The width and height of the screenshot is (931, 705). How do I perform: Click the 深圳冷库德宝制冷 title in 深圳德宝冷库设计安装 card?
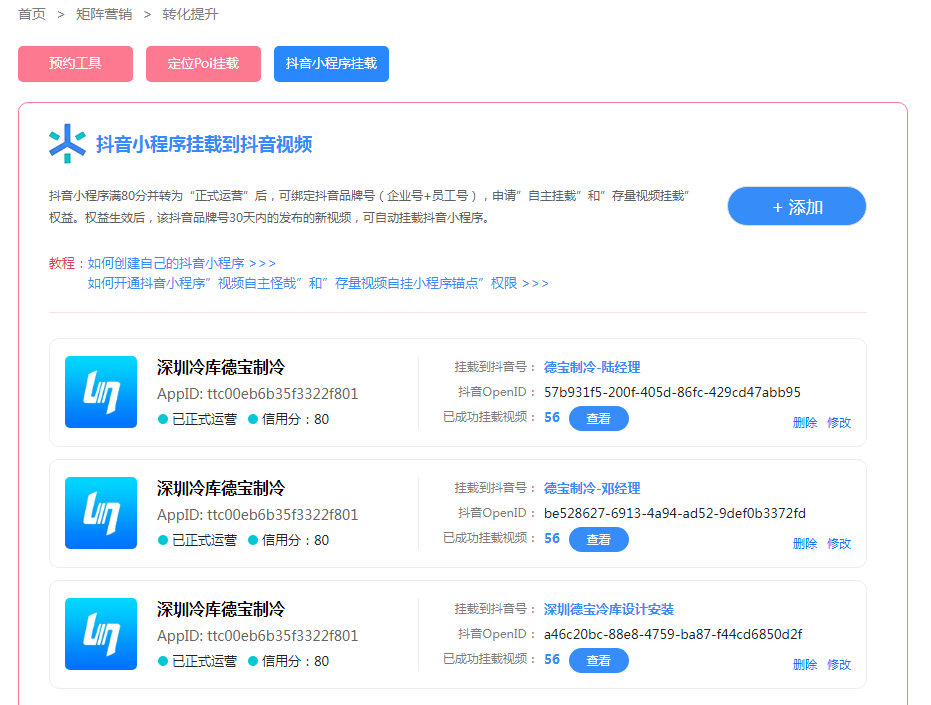[x=221, y=609]
